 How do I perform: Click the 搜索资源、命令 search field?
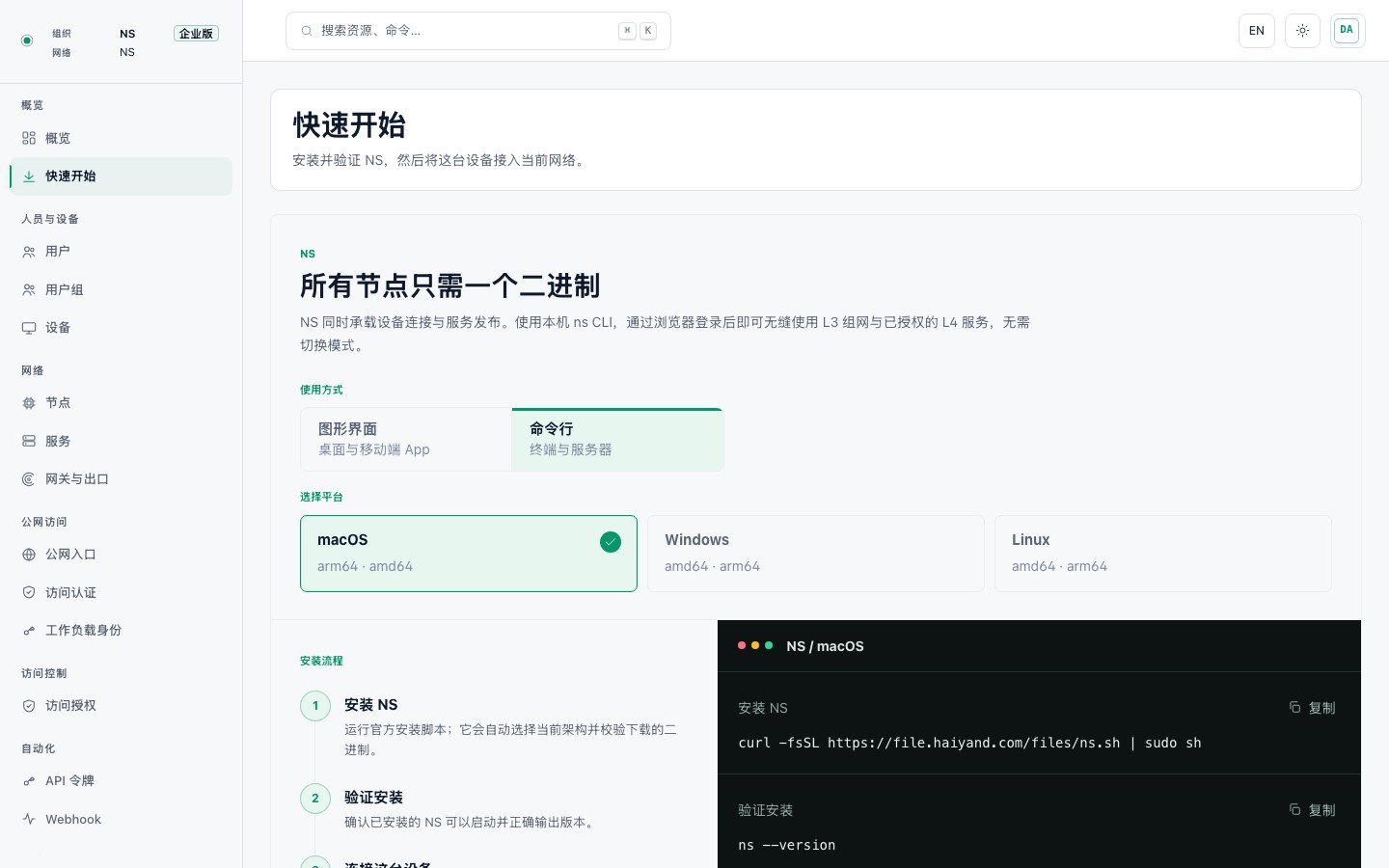pyautogui.click(x=478, y=31)
